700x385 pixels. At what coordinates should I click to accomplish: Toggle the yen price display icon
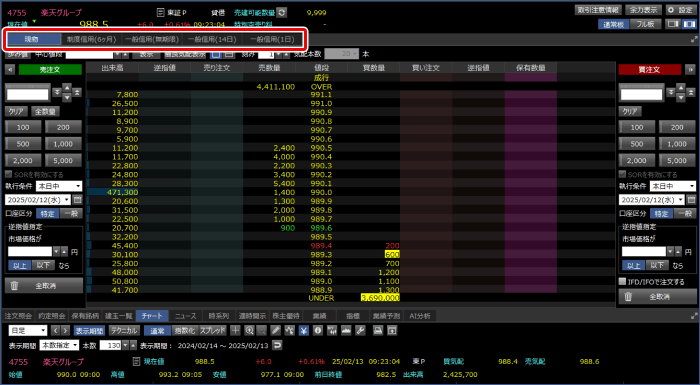(304, 331)
